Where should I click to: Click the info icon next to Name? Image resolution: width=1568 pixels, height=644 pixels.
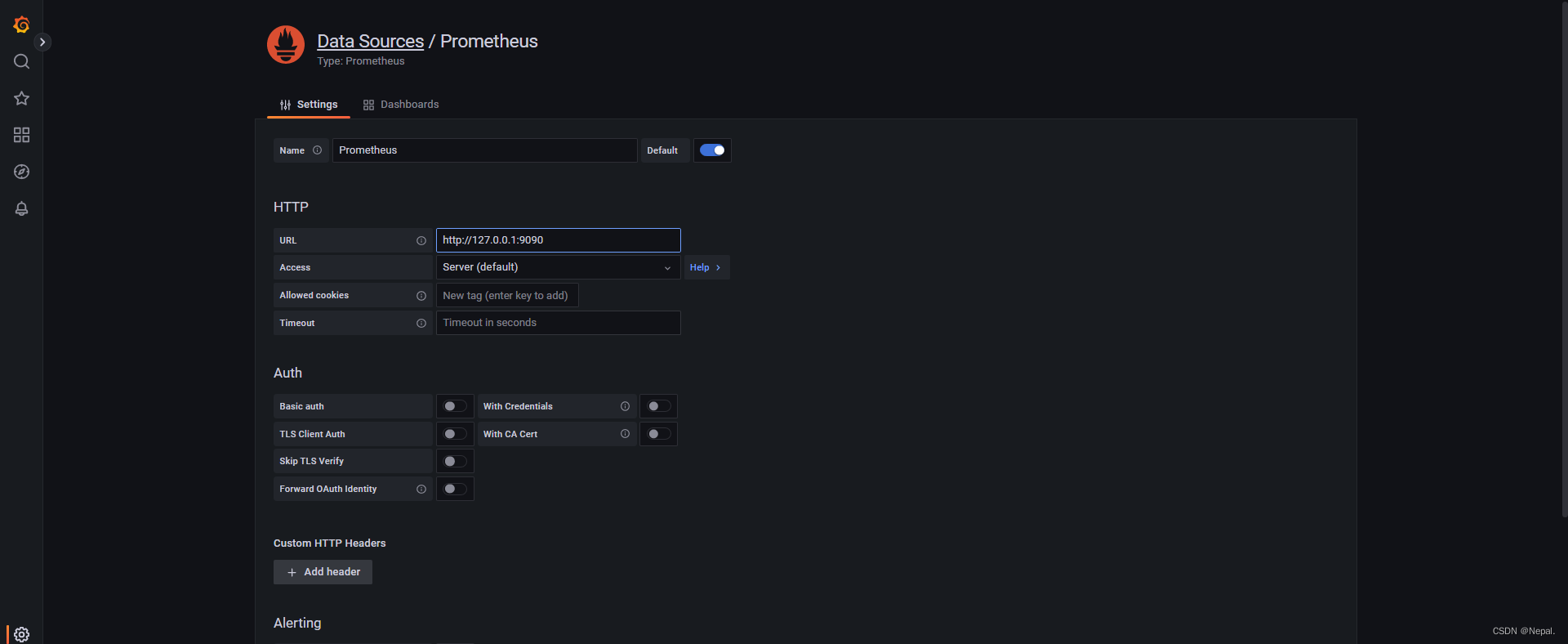(317, 150)
